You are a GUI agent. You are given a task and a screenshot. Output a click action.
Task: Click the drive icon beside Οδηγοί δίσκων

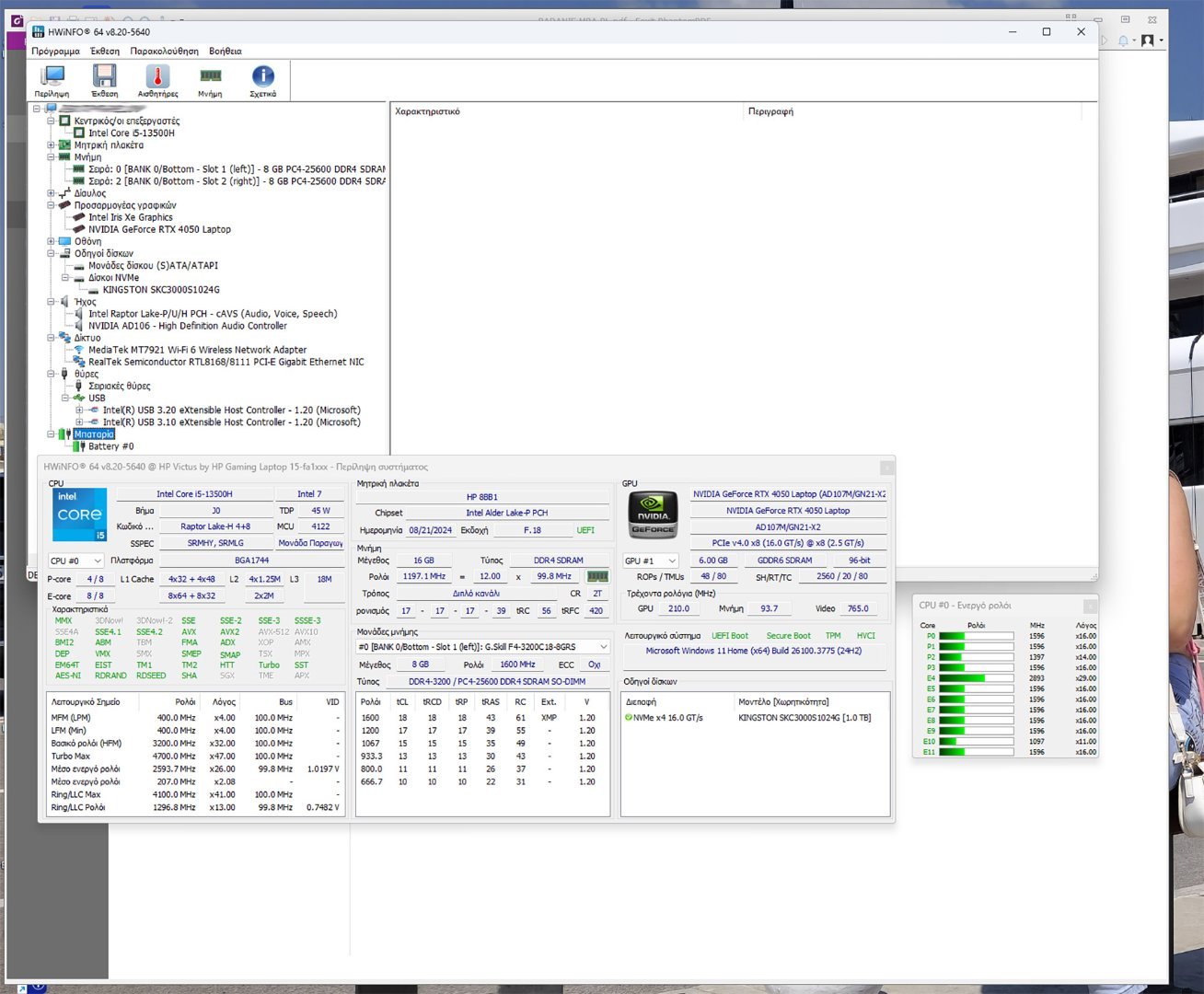point(64,253)
